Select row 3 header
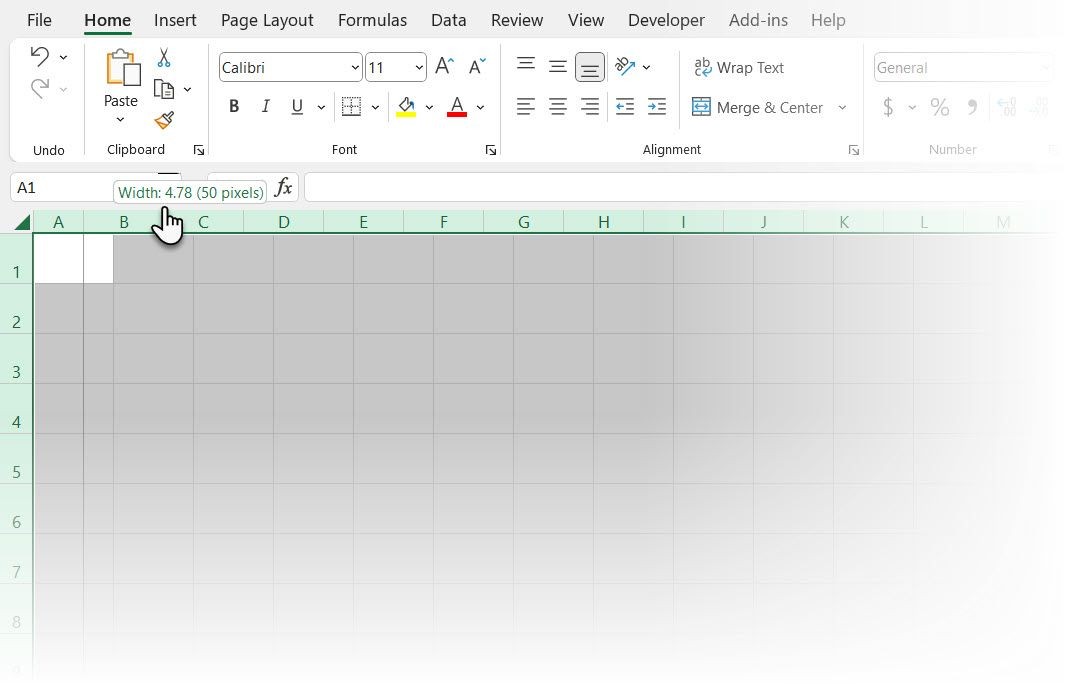Image resolution: width=1065 pixels, height=684 pixels. [x=16, y=360]
